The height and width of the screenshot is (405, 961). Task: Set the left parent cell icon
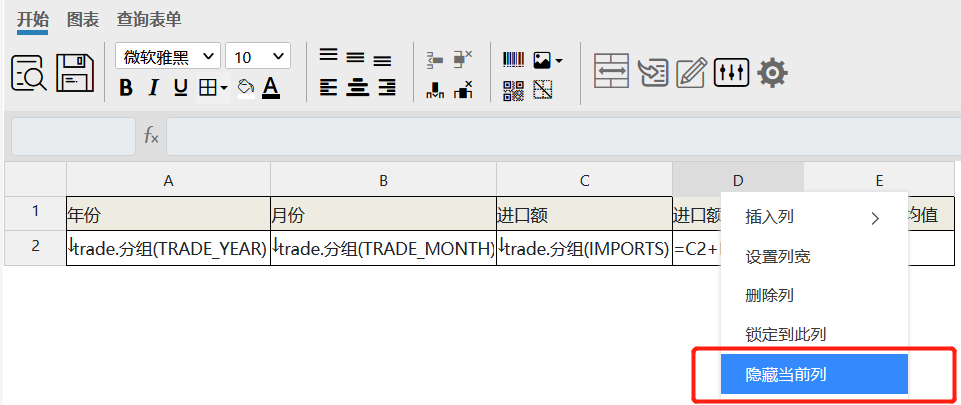pyautogui.click(x=435, y=59)
